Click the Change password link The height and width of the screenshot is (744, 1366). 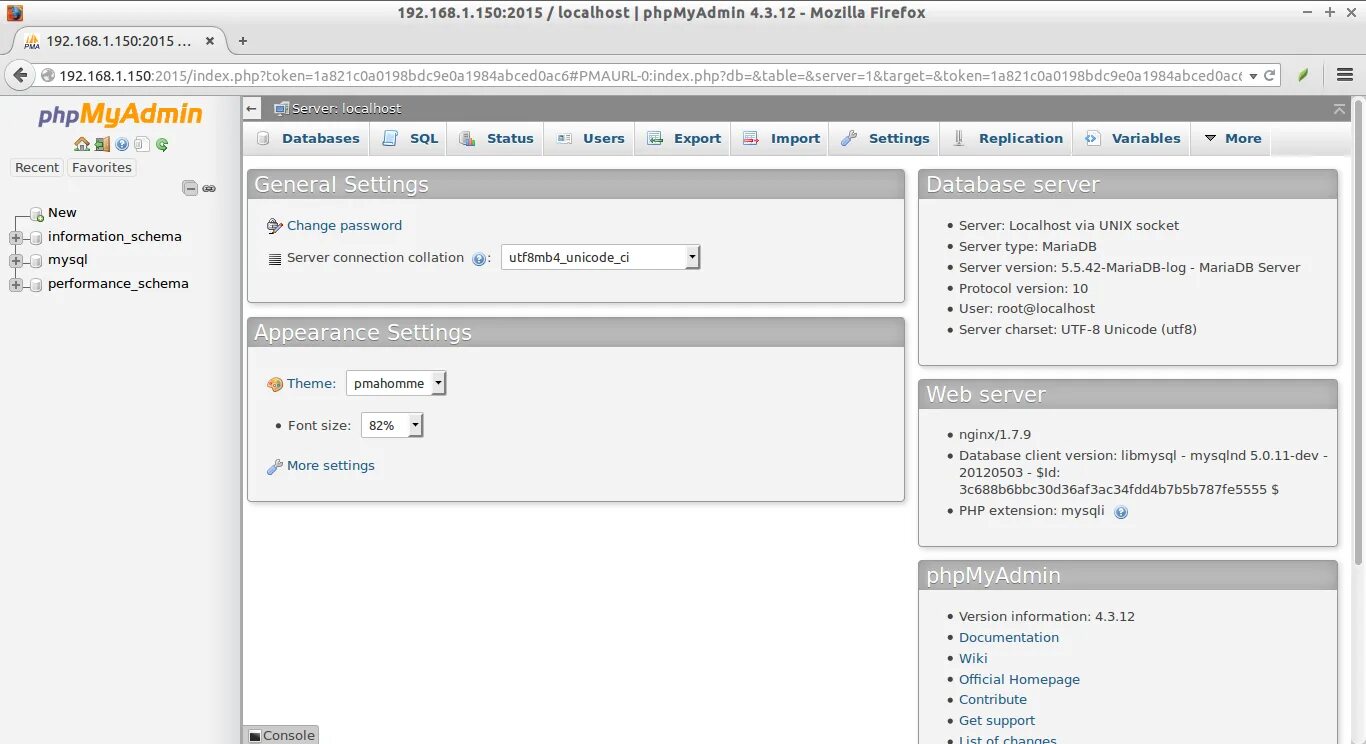click(344, 226)
